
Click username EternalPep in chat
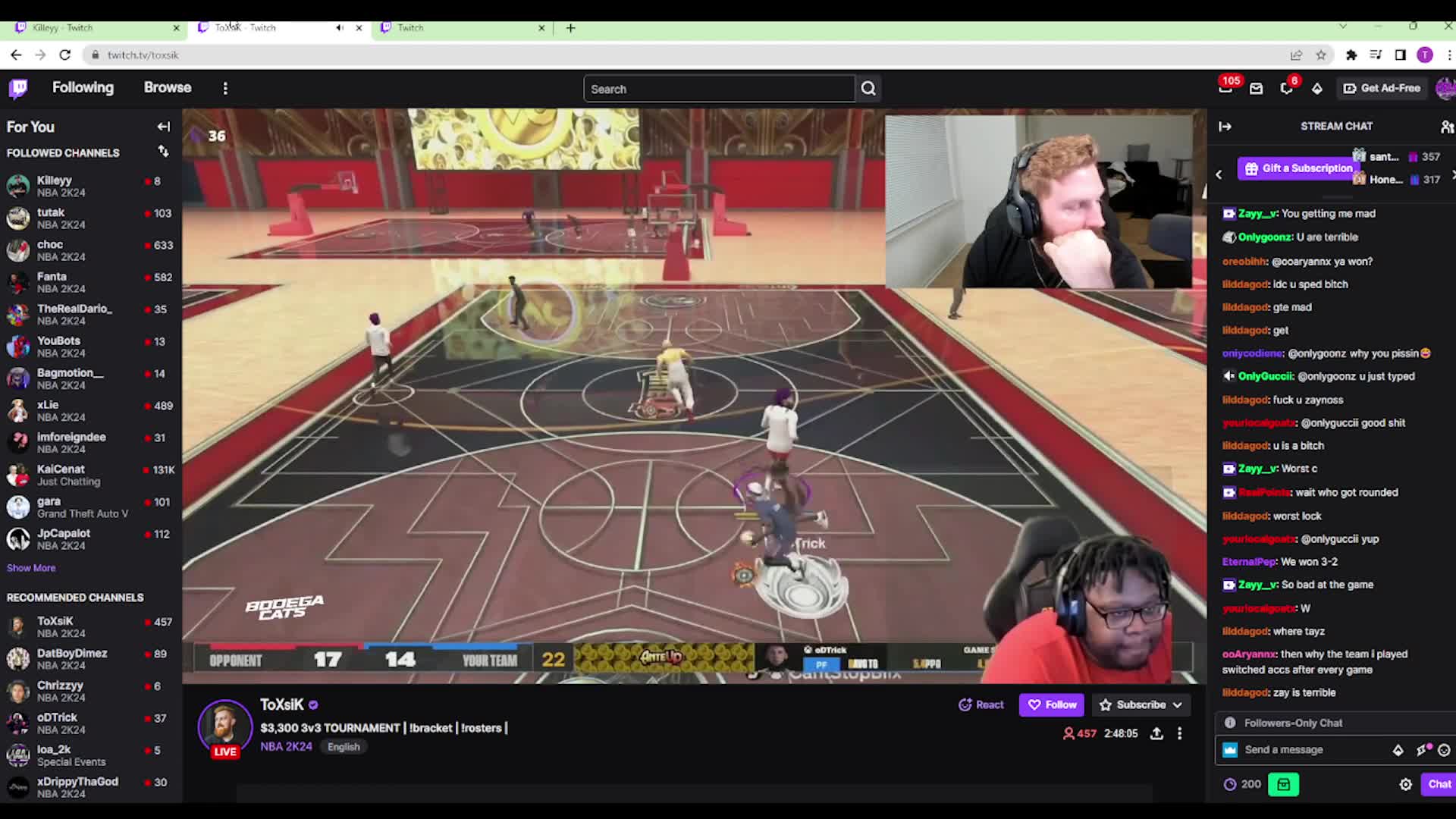click(x=1249, y=562)
